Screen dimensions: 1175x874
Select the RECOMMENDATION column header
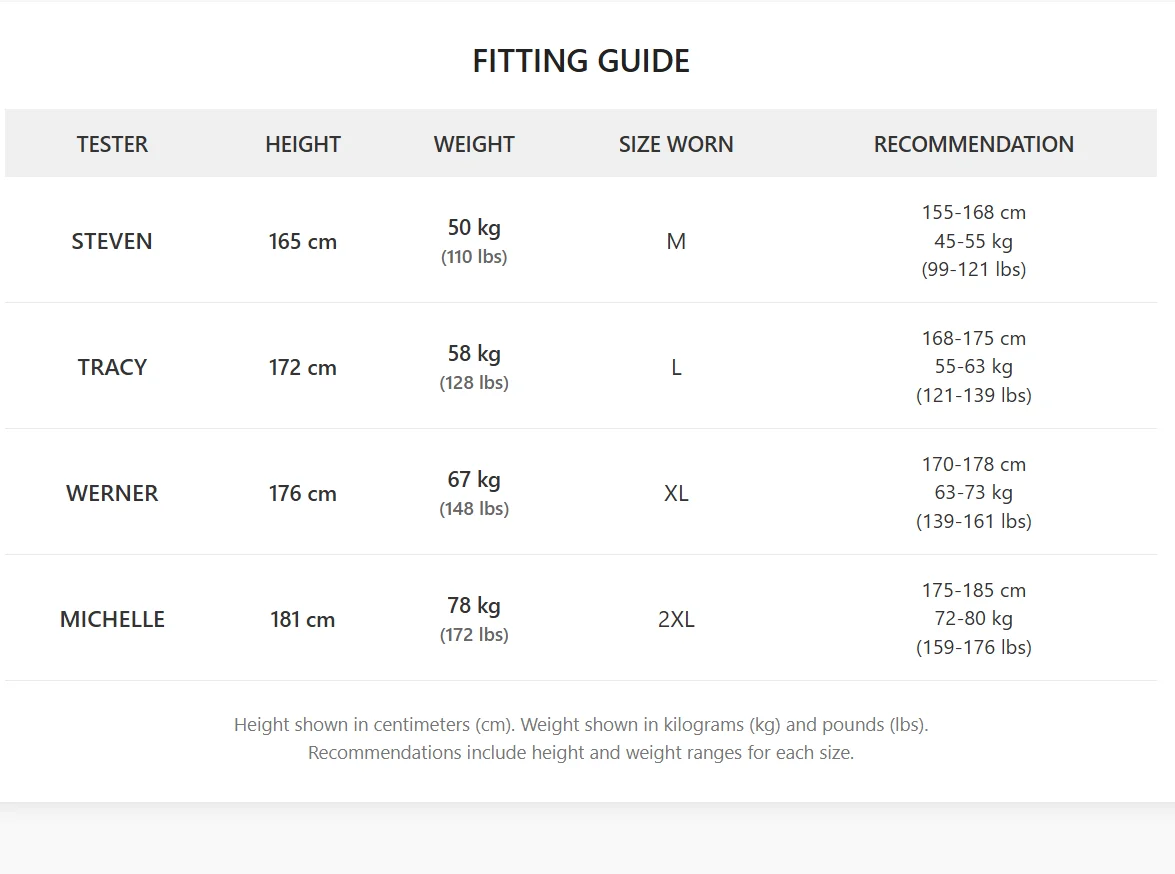[x=973, y=144]
